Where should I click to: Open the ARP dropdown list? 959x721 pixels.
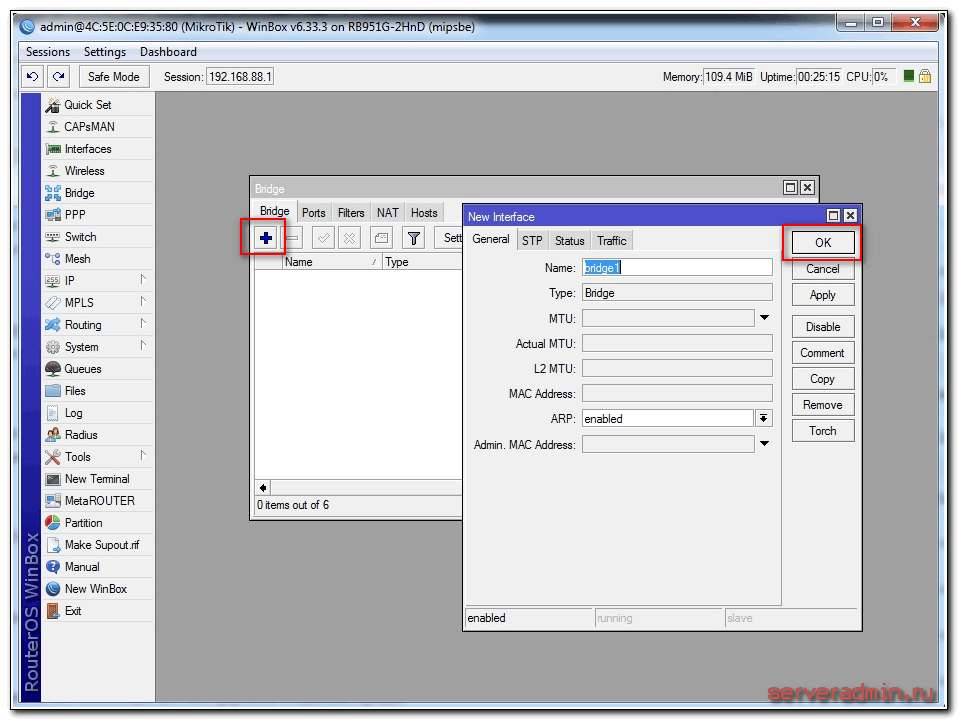click(x=764, y=419)
